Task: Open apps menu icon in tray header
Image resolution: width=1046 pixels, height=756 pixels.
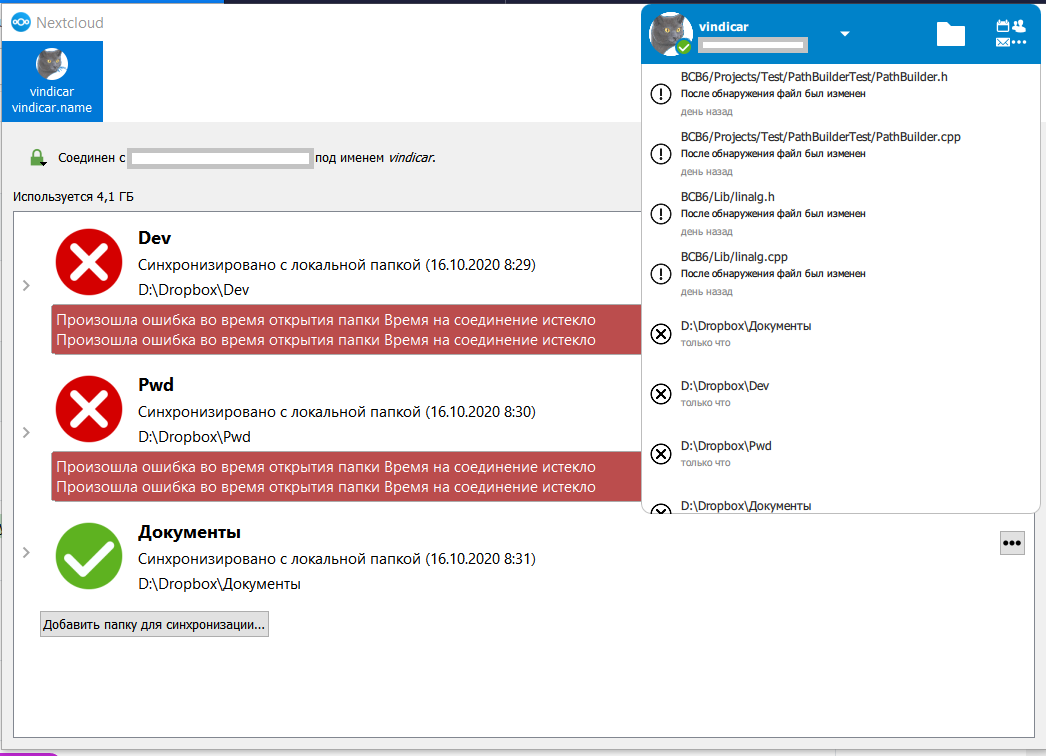Action: (1011, 33)
